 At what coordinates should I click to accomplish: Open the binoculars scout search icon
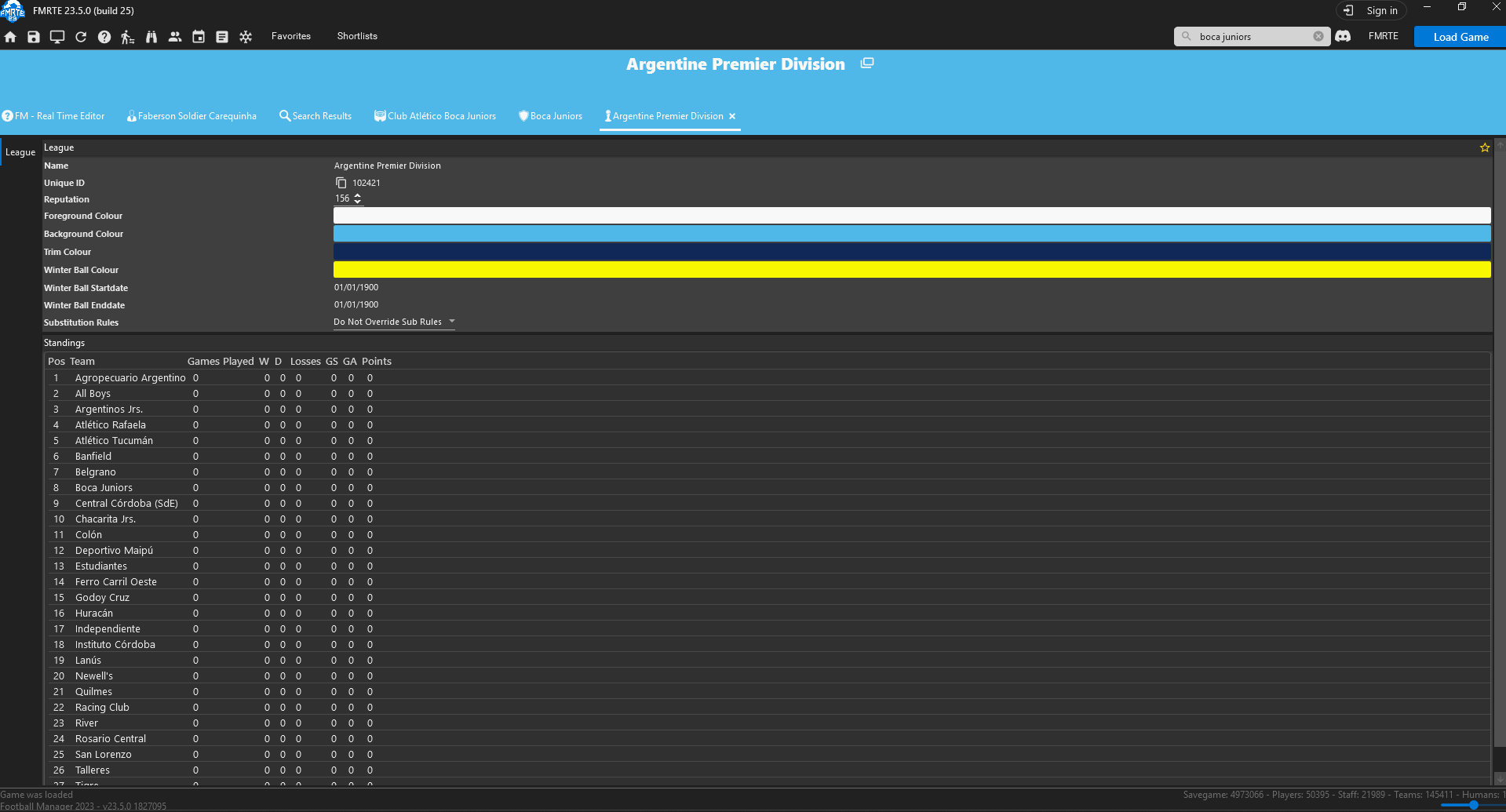(151, 37)
